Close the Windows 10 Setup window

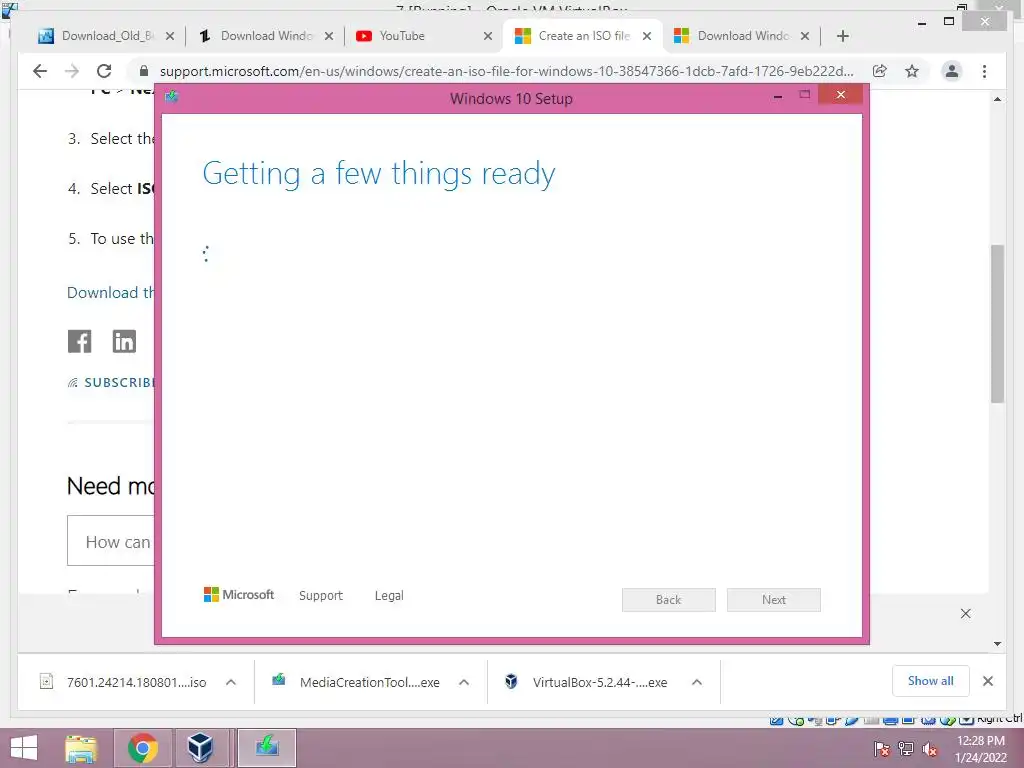click(x=840, y=95)
